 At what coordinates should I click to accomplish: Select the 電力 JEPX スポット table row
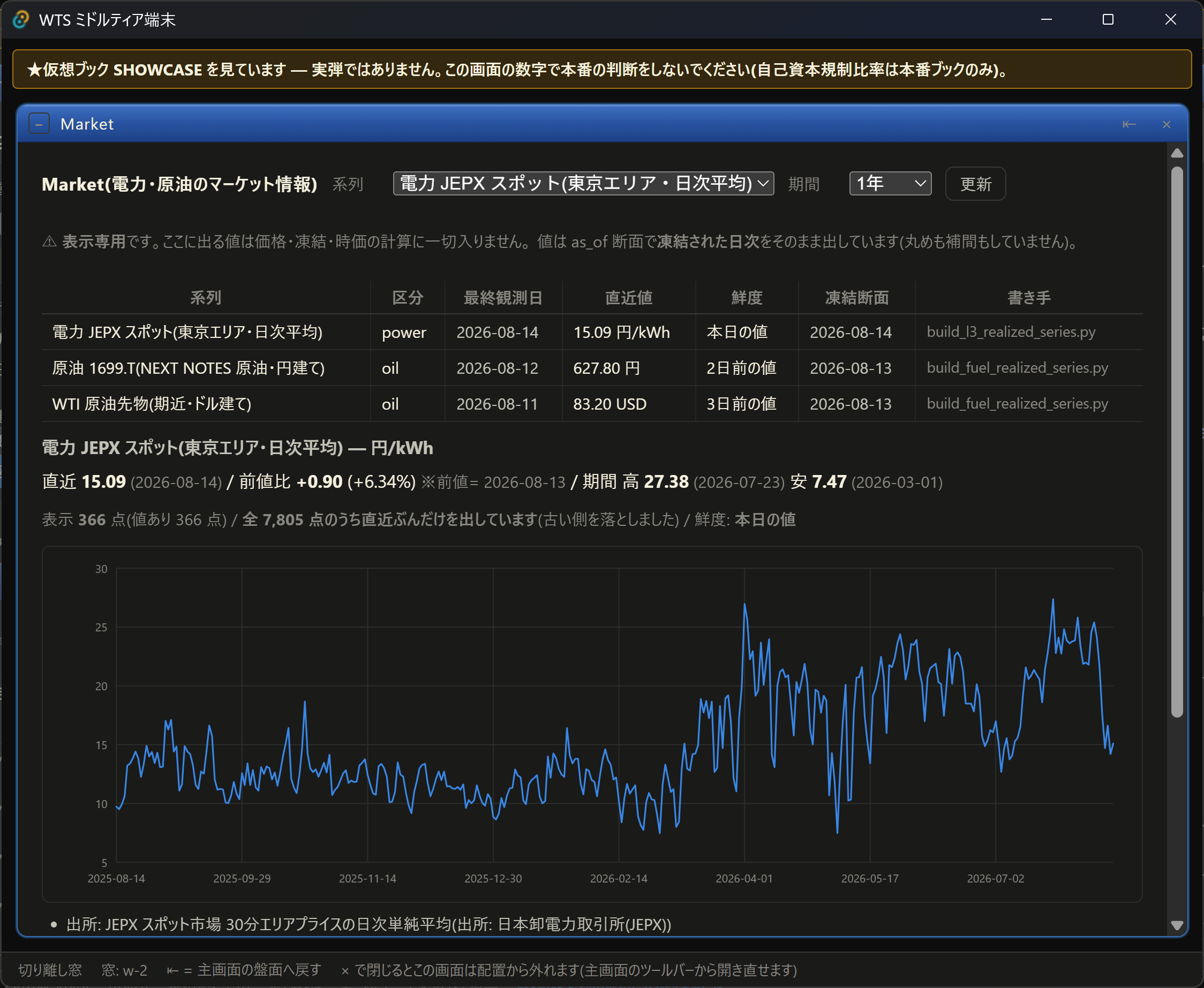coord(592,332)
